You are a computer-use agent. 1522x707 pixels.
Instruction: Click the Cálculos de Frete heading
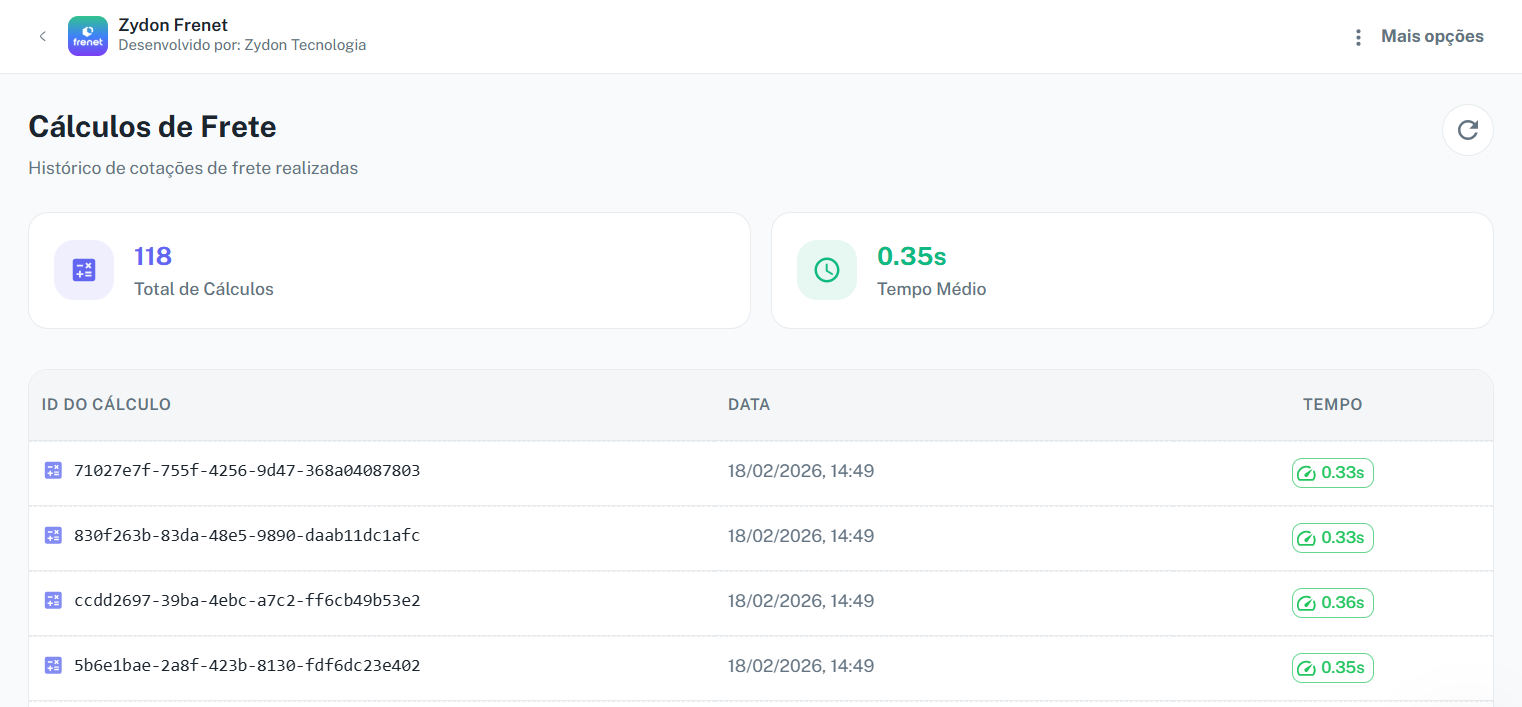coord(152,127)
